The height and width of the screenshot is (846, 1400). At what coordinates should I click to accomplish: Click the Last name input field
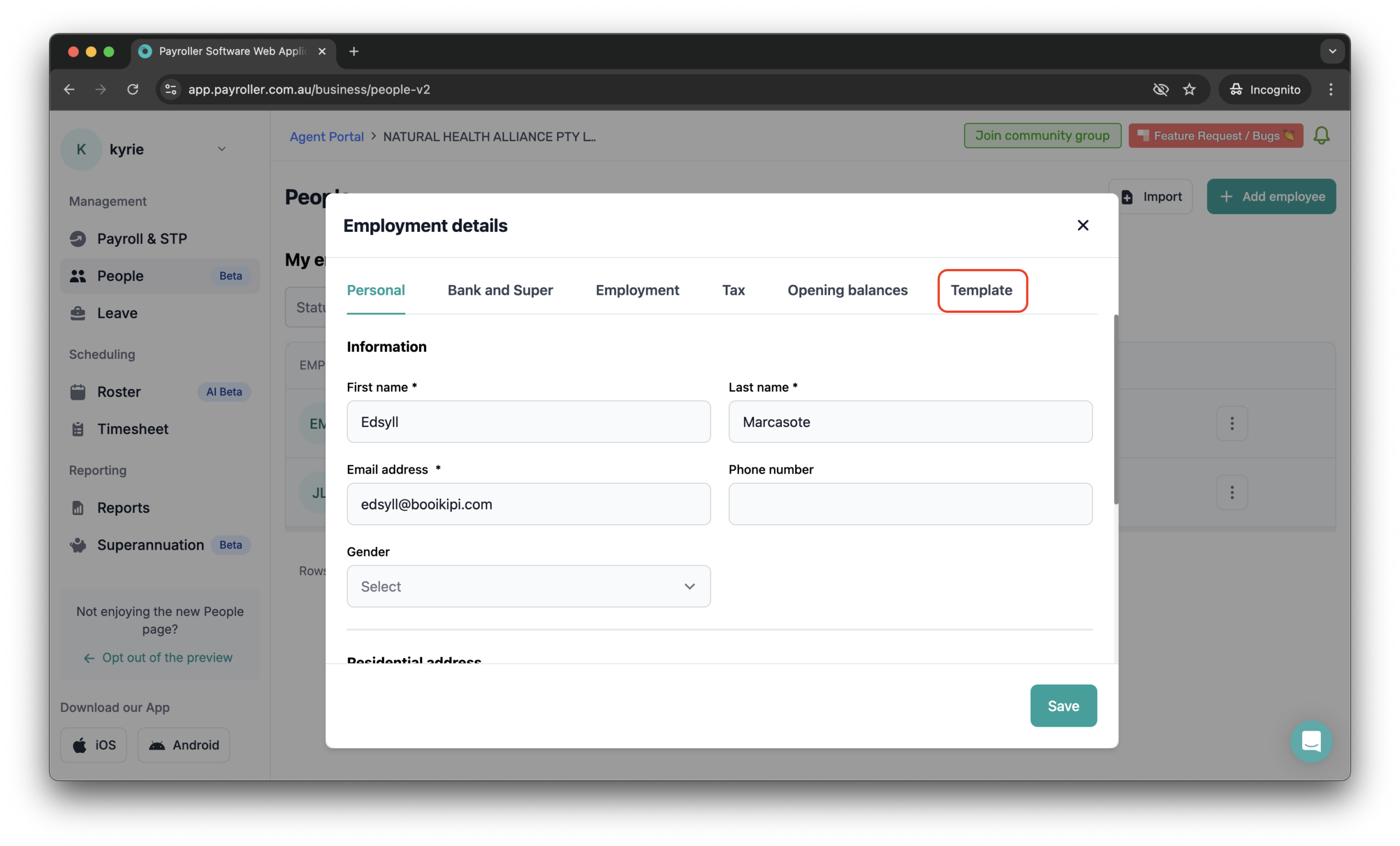tap(910, 422)
